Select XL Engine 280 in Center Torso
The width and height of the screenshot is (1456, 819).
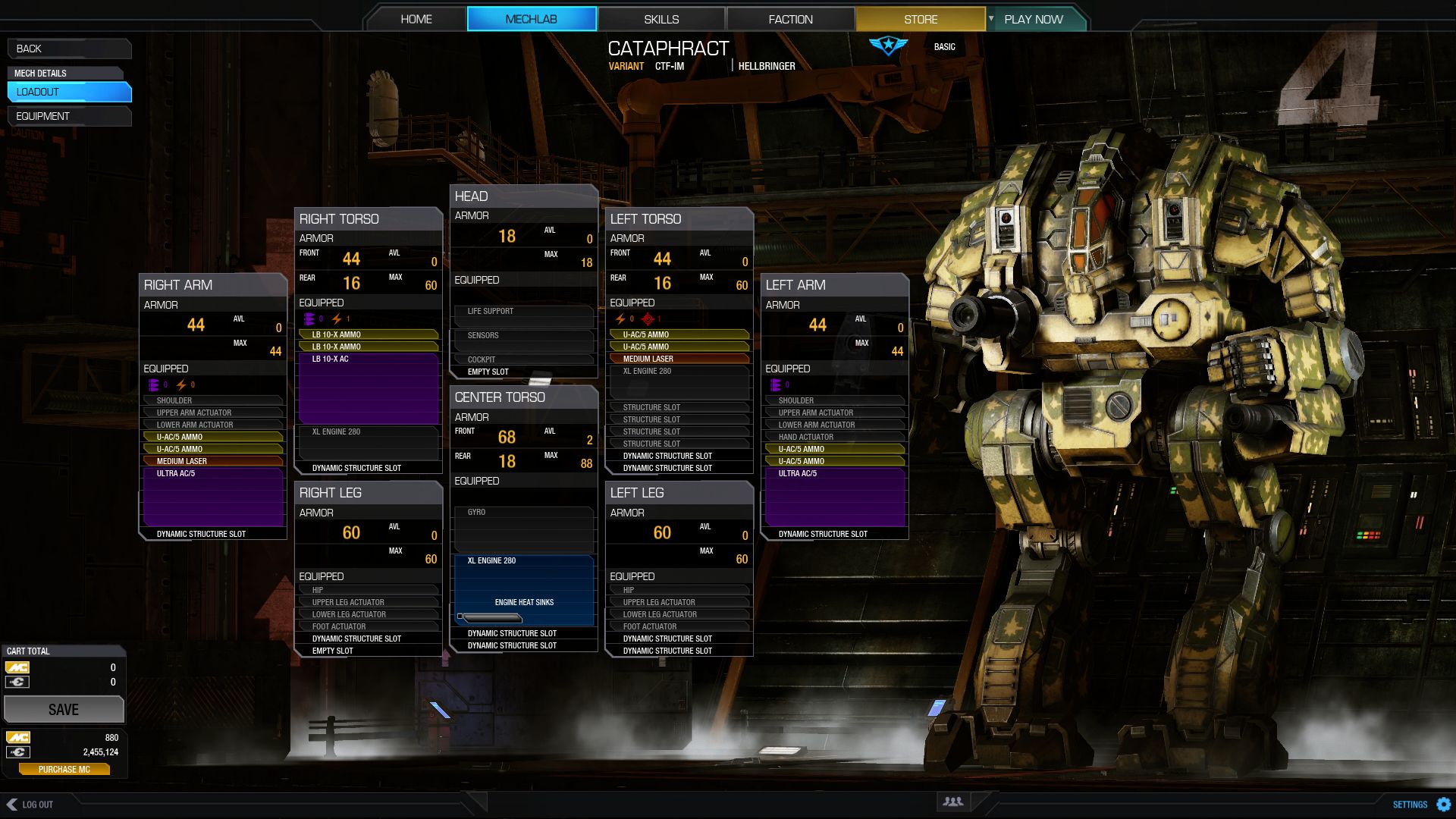[x=524, y=590]
